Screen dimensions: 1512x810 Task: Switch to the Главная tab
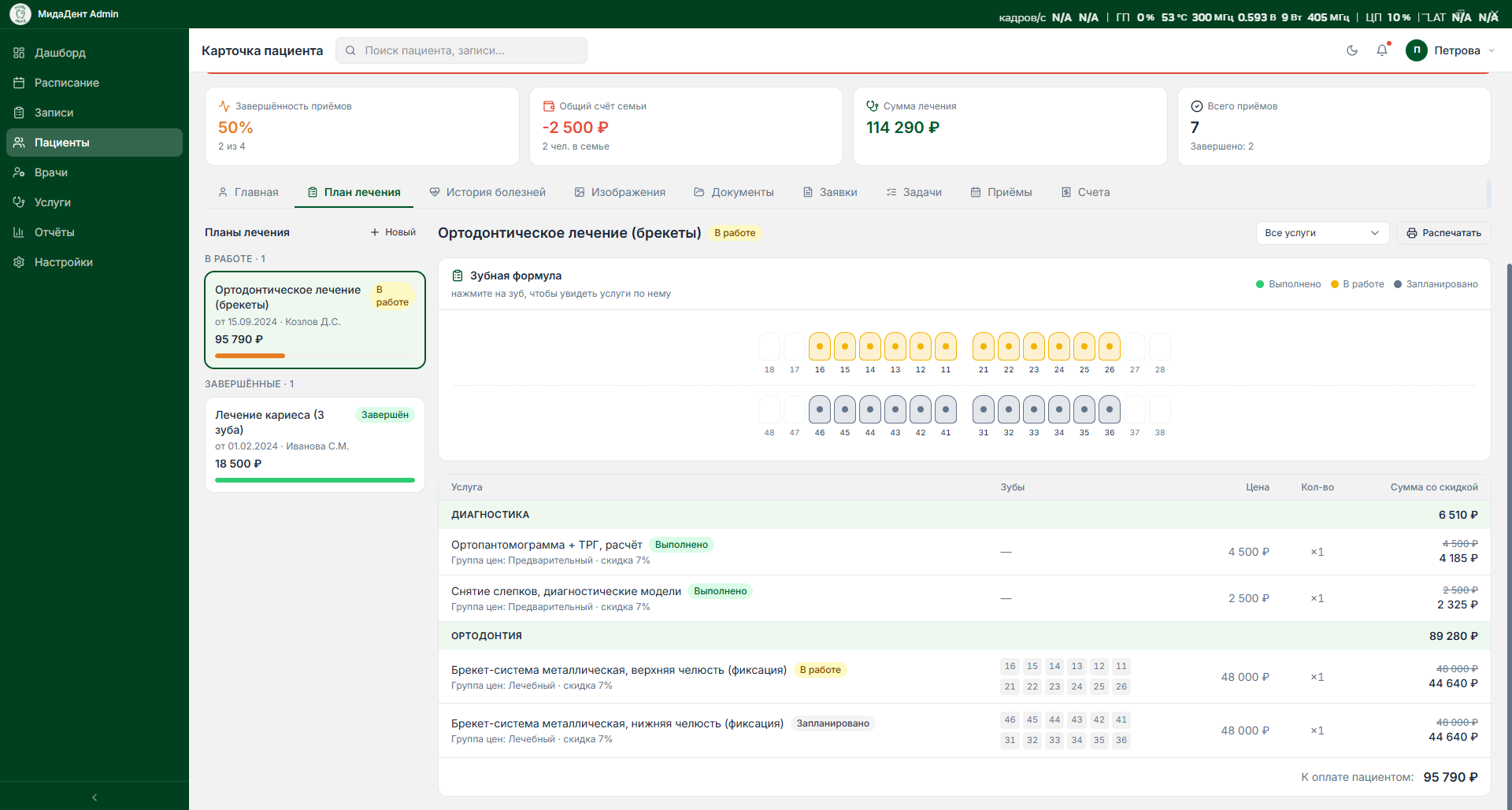point(248,192)
